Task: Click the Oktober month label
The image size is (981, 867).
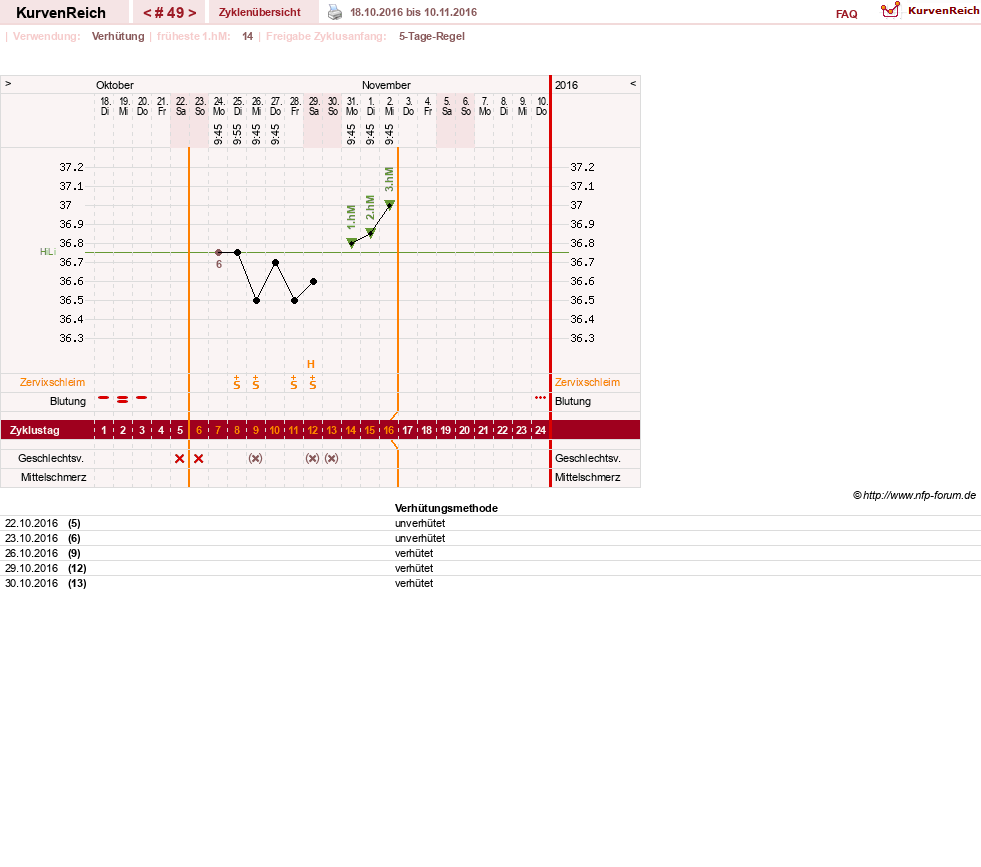Action: tap(114, 85)
